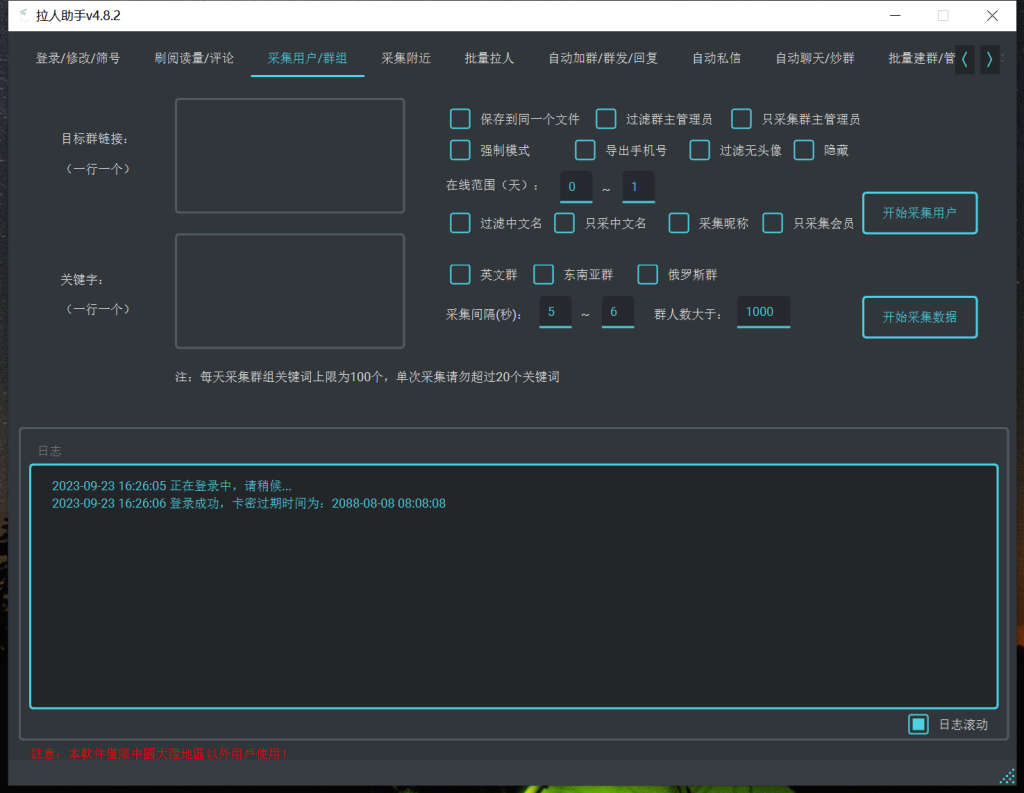
Task: Click the 开始采集用户 button
Action: (x=919, y=213)
